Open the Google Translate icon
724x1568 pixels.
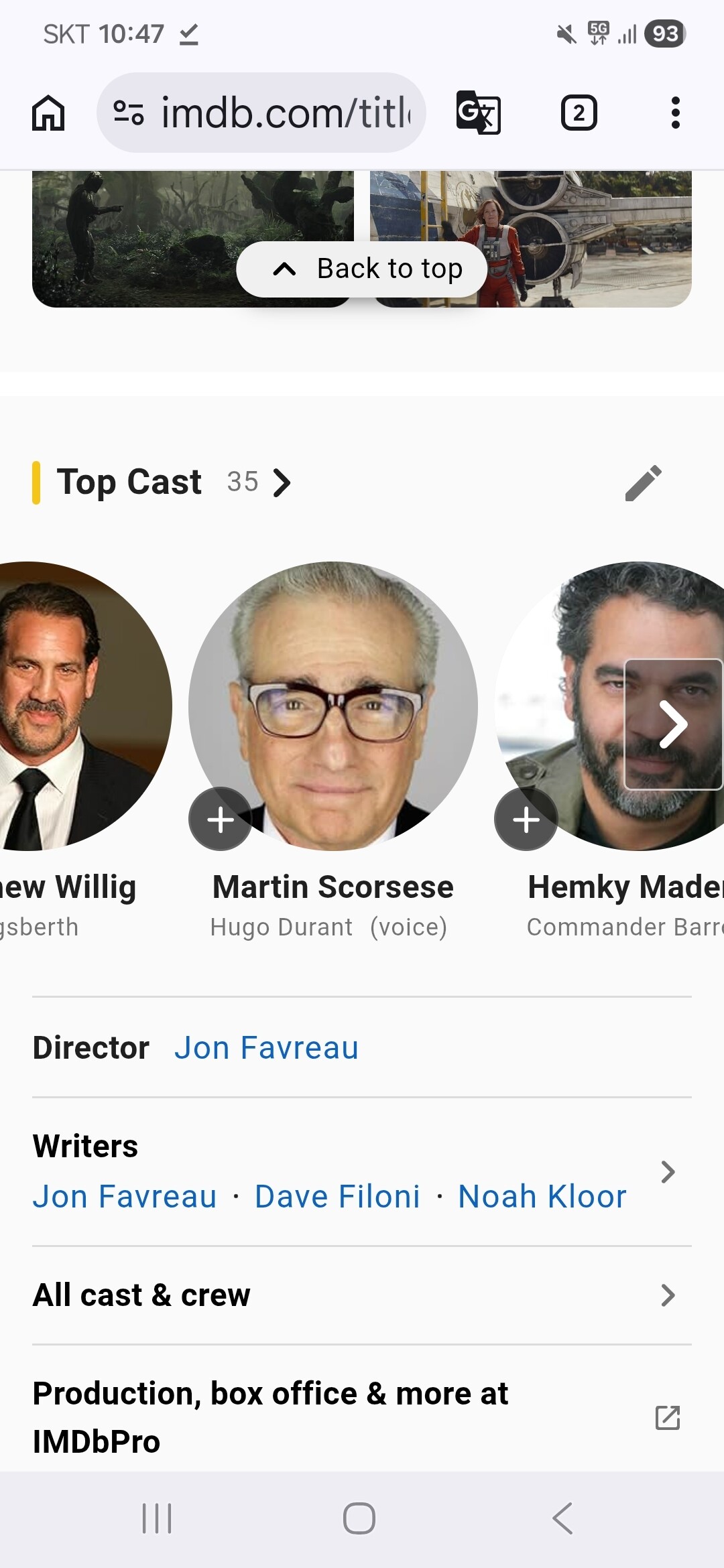pyautogui.click(x=478, y=113)
